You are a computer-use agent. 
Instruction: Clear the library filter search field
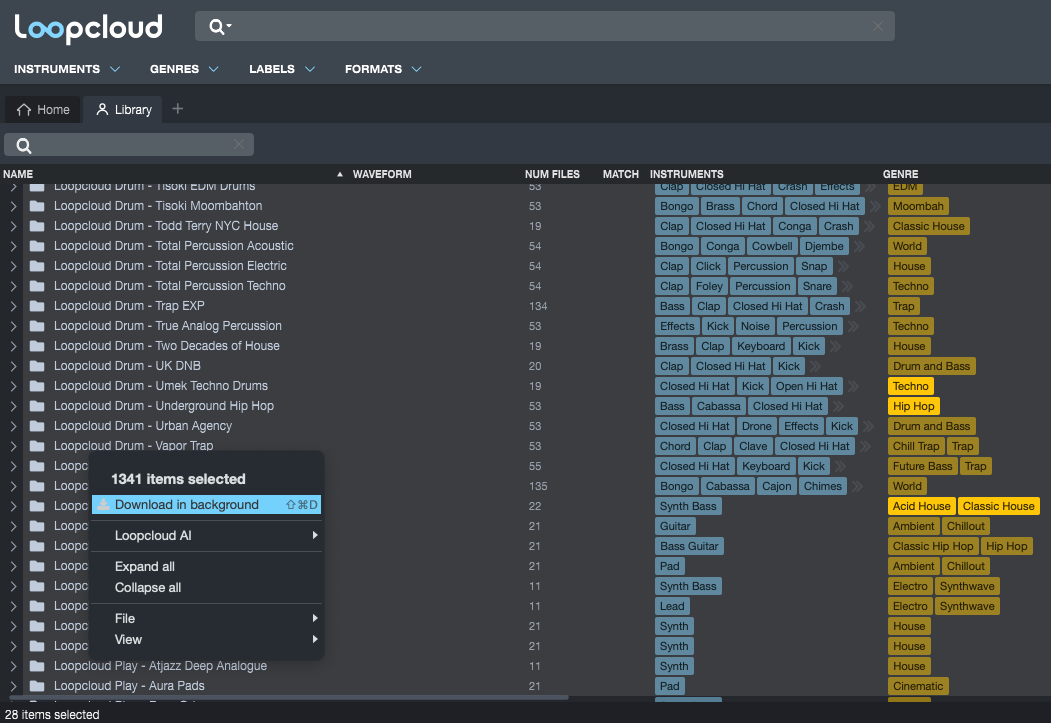coord(239,144)
